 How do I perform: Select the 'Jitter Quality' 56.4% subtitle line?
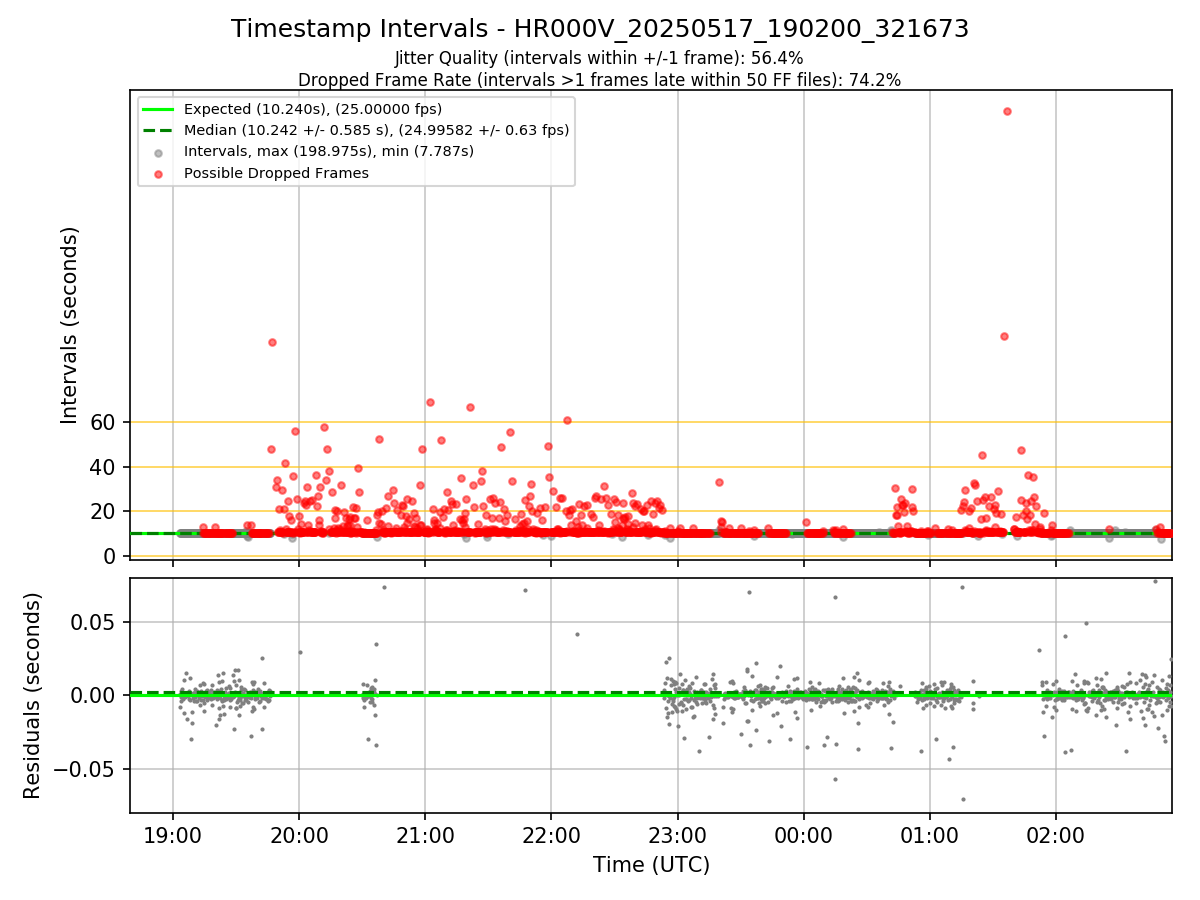coord(599,58)
